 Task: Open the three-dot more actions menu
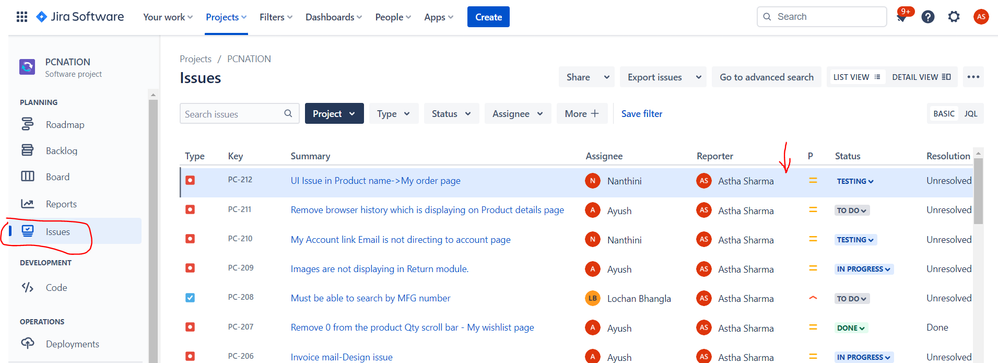[973, 77]
